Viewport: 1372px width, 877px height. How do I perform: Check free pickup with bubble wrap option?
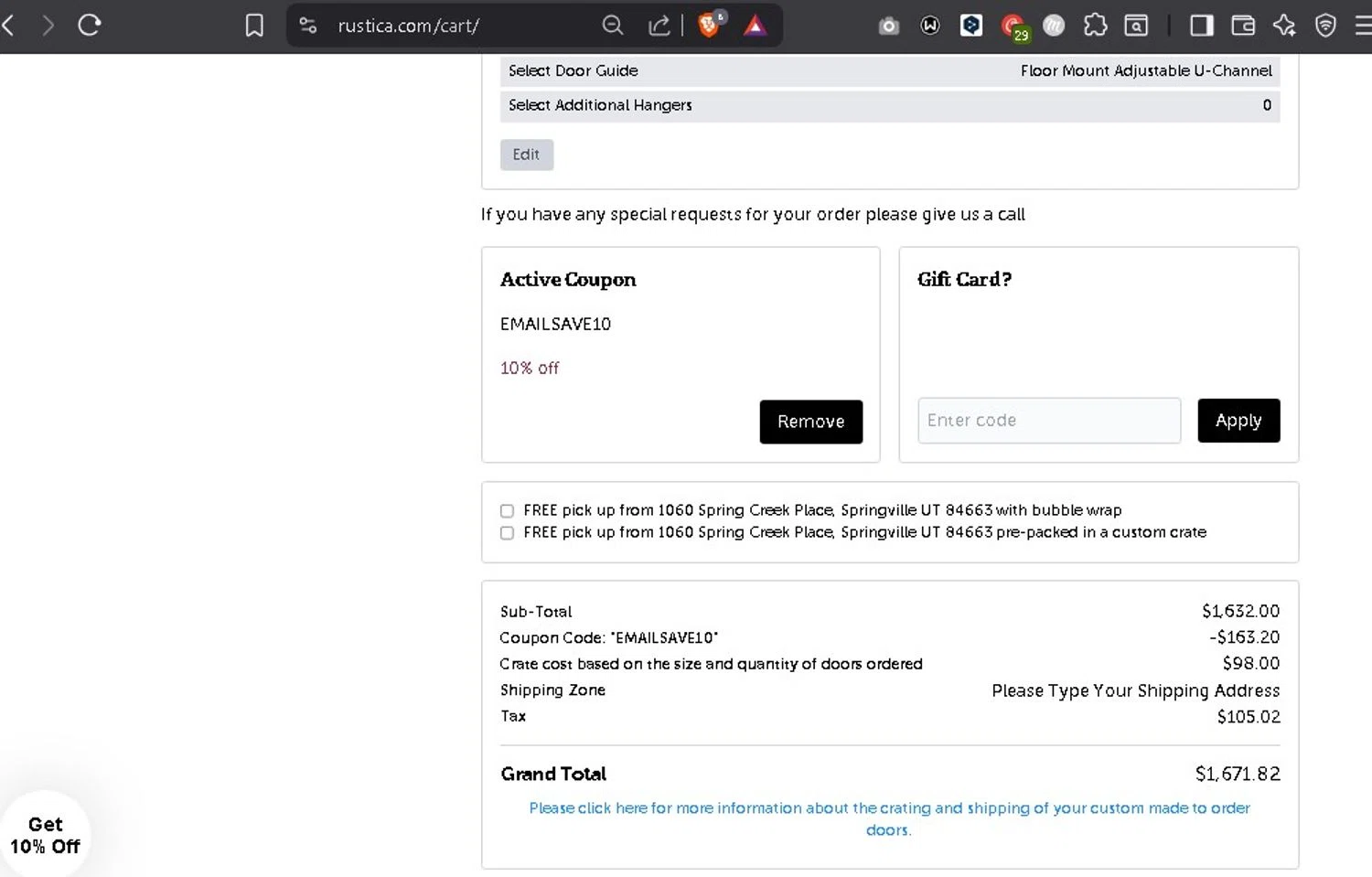tap(507, 511)
